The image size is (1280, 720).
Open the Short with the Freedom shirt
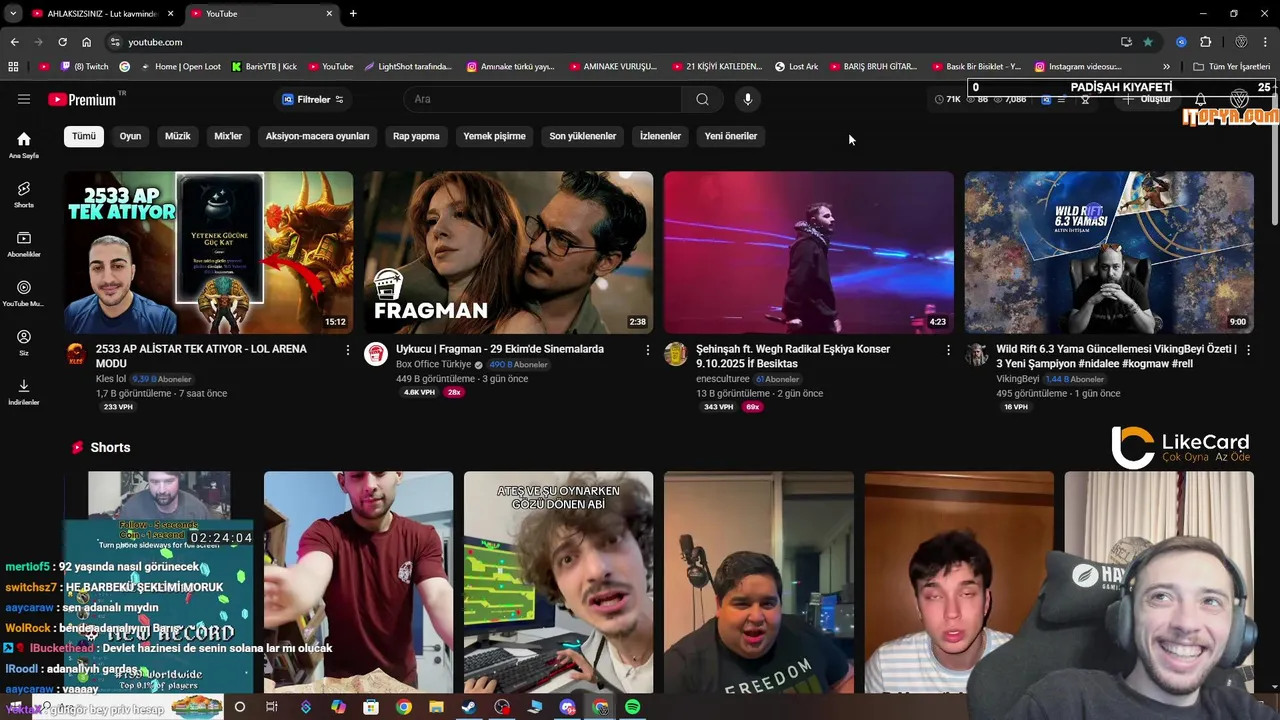pos(759,582)
